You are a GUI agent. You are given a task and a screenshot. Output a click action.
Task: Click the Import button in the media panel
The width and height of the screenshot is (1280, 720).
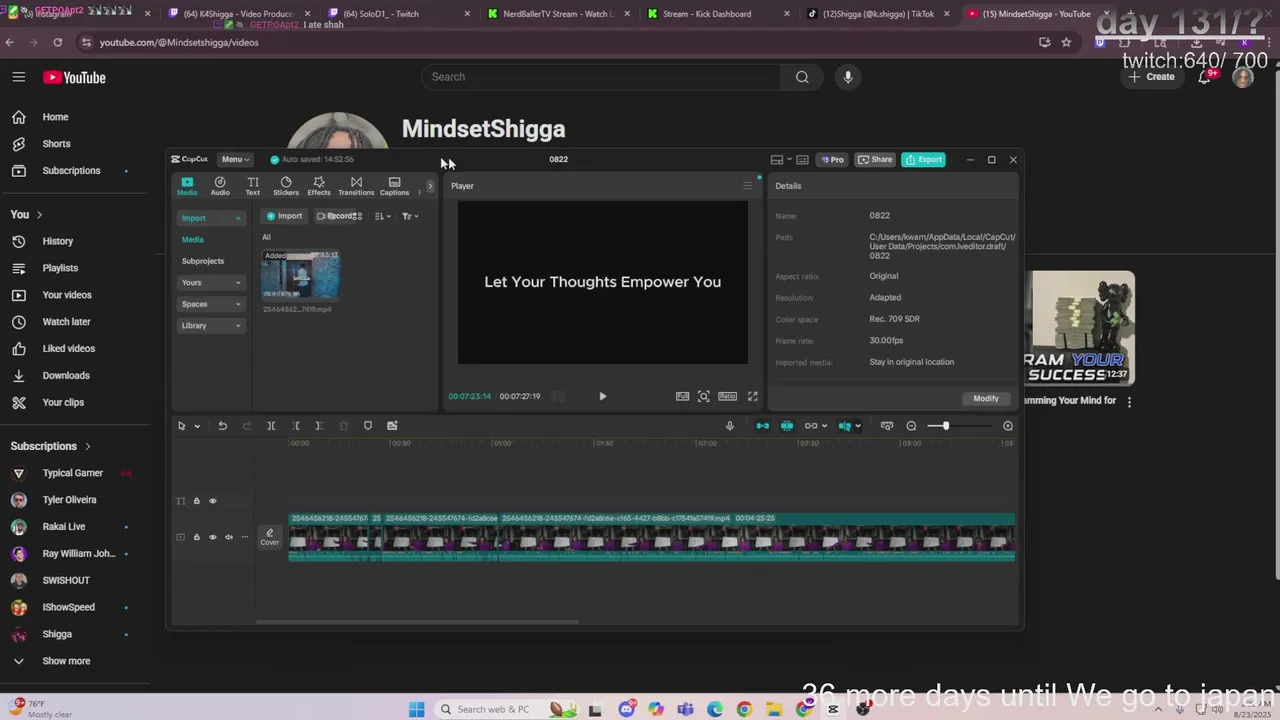(x=284, y=216)
